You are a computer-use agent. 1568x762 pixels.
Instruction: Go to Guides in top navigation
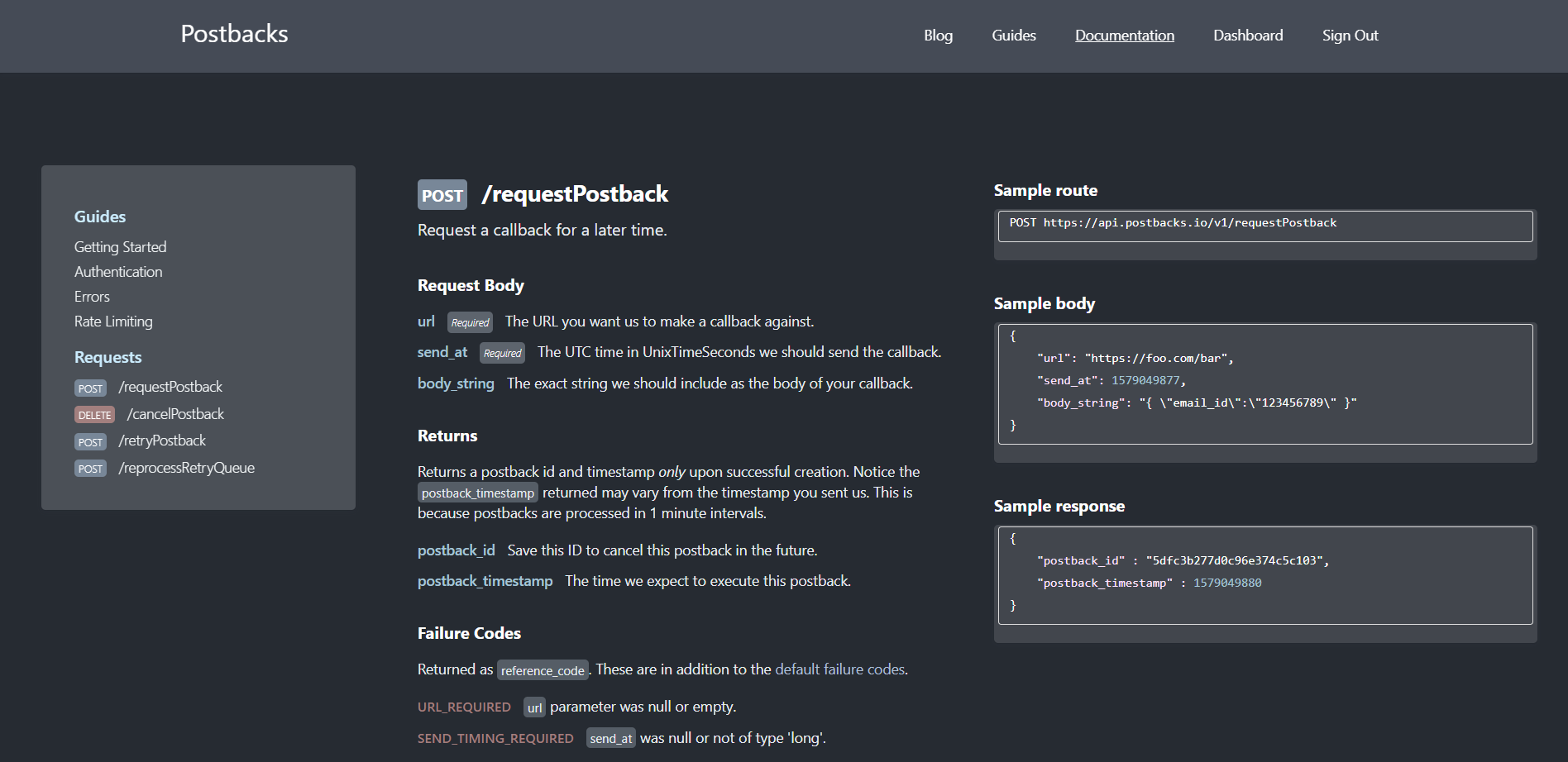tap(1014, 36)
